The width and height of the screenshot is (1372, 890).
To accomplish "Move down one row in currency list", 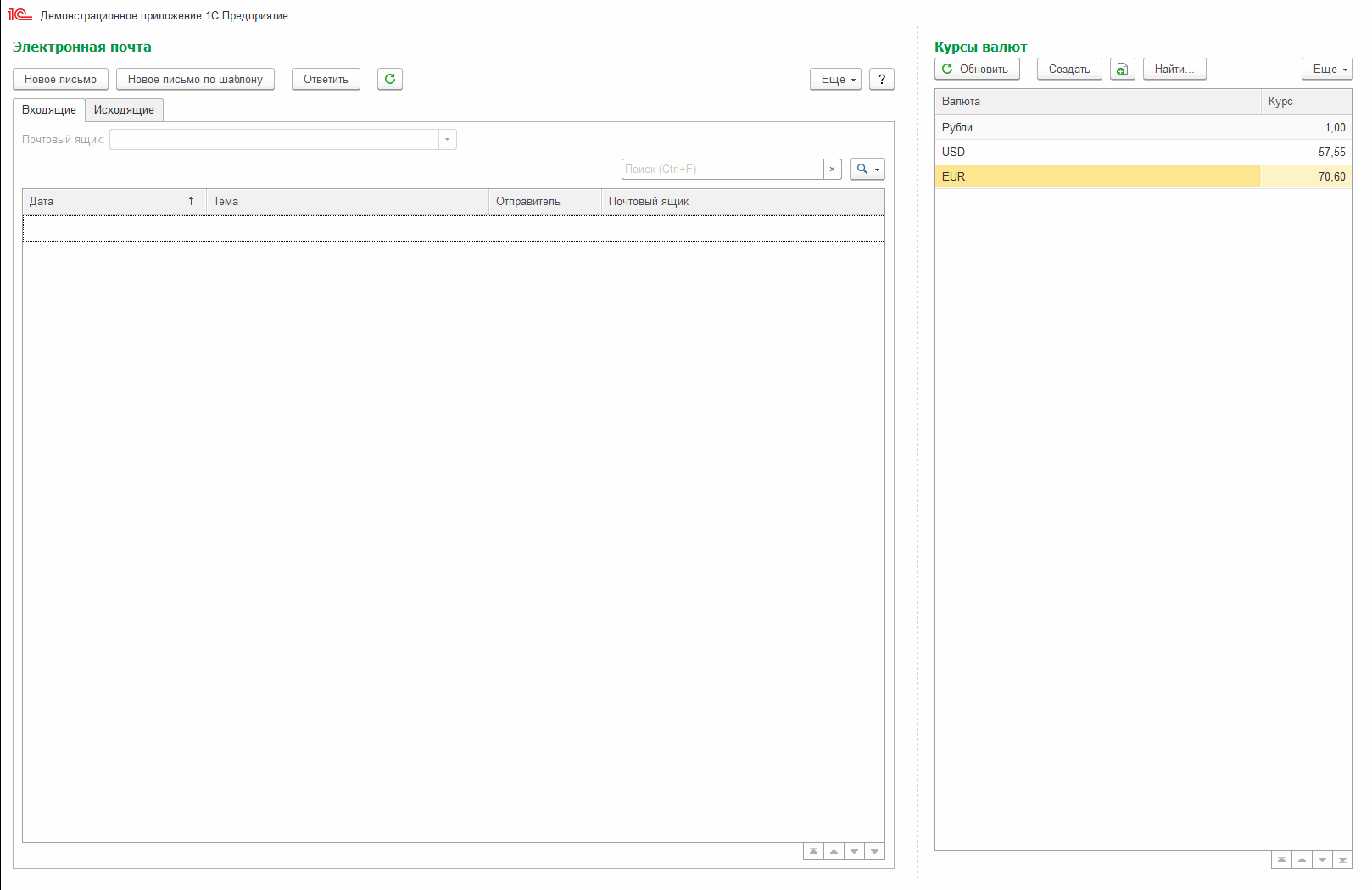I will point(1322,859).
